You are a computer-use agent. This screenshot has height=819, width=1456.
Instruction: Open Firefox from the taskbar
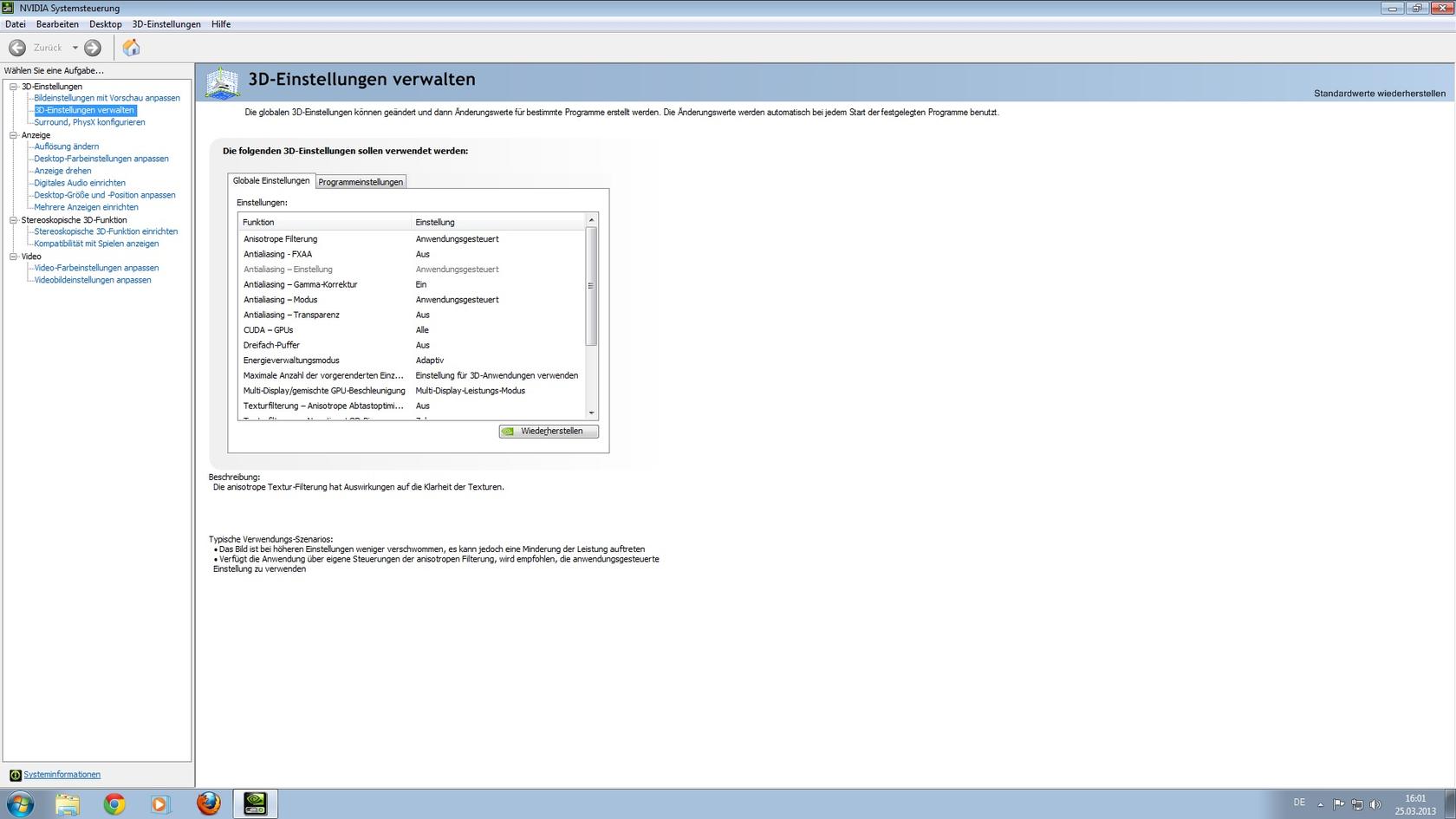tap(208, 803)
